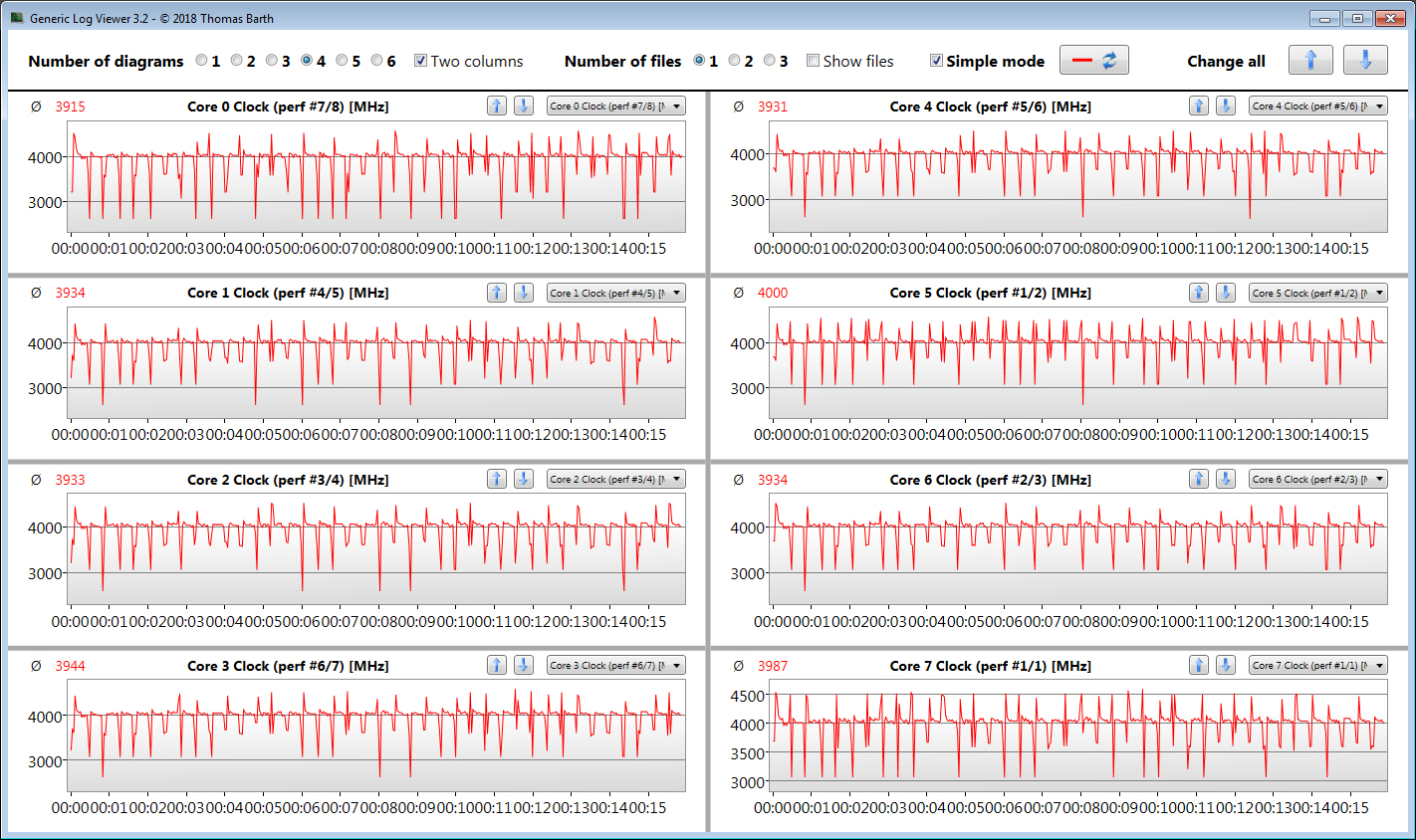The width and height of the screenshot is (1416, 840).
Task: Click the red line refresh button
Action: [1094, 60]
